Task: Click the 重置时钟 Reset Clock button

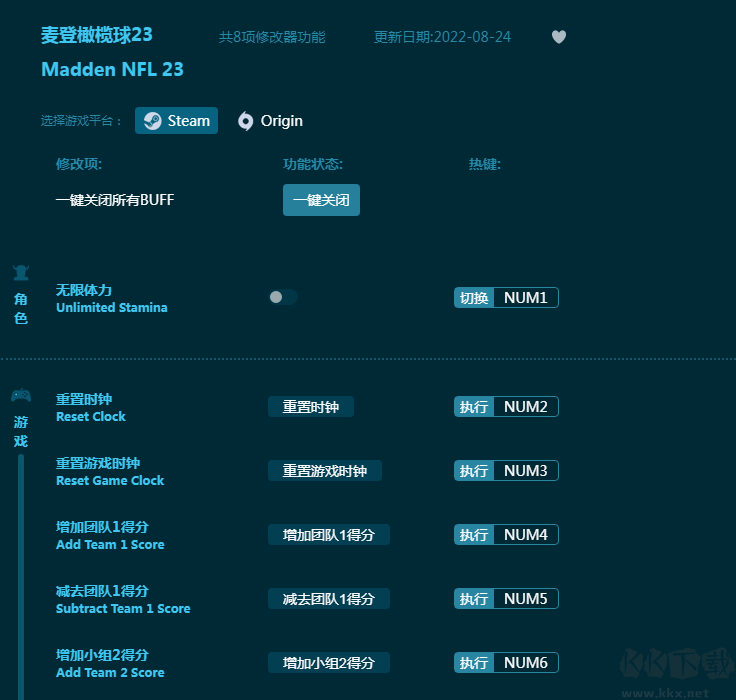Action: 310,407
